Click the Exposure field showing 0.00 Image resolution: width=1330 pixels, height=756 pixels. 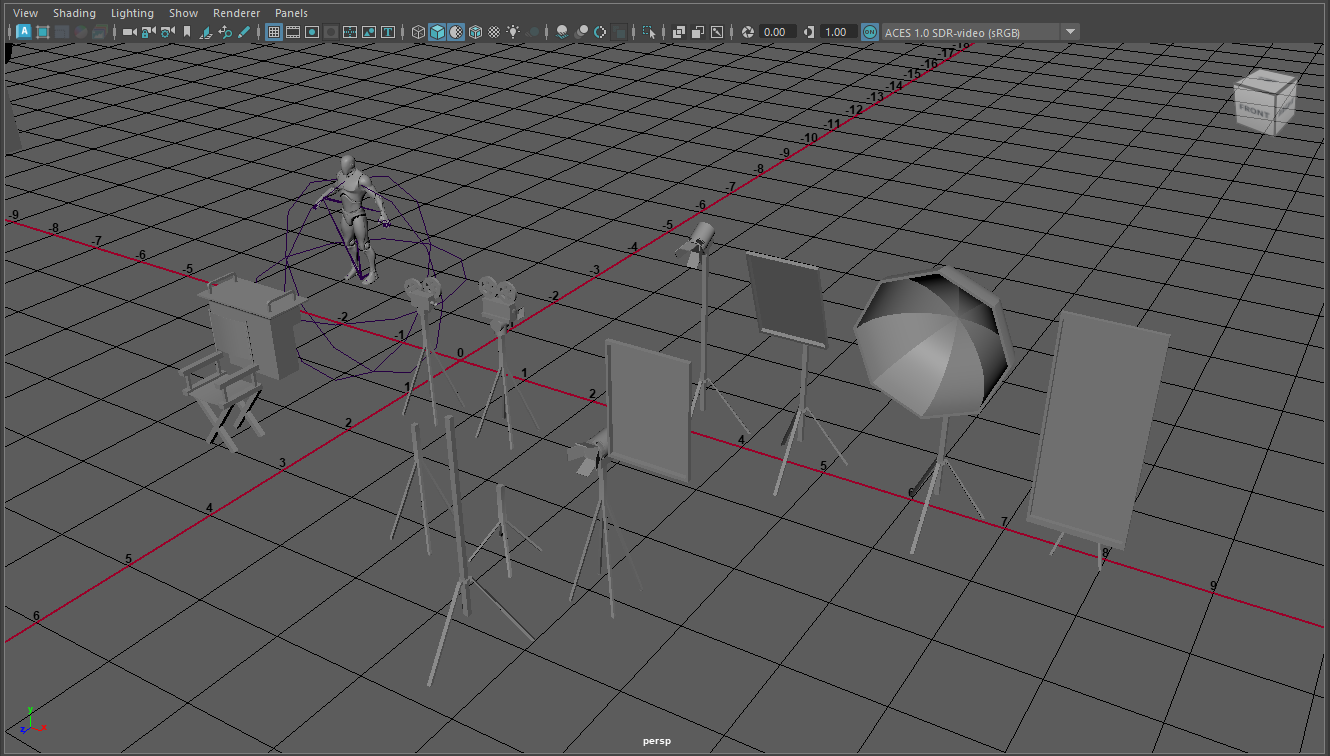pyautogui.click(x=778, y=32)
